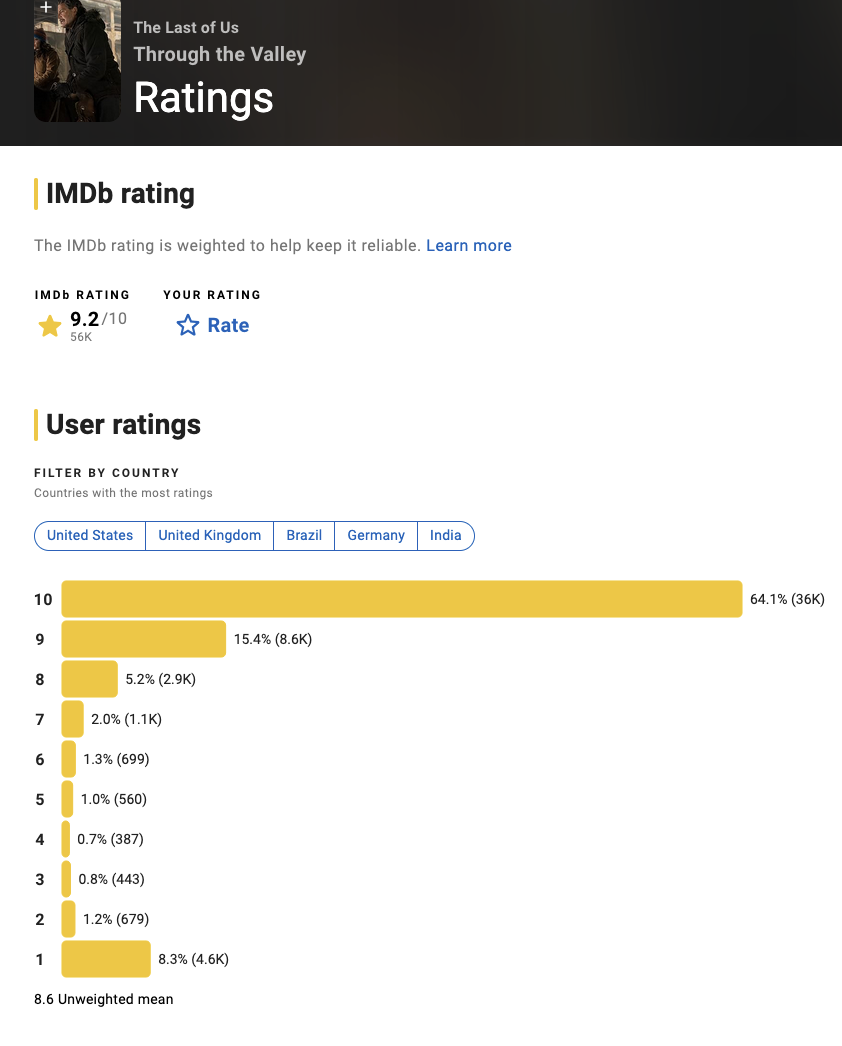Select the Germany country filter

pos(376,536)
